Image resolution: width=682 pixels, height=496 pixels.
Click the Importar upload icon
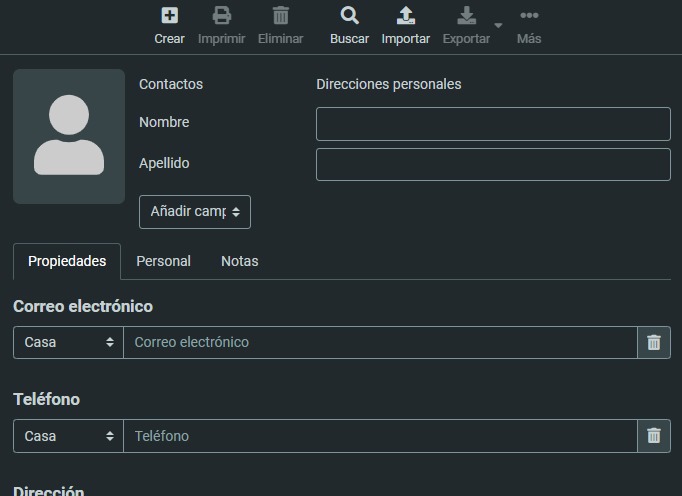coord(405,17)
